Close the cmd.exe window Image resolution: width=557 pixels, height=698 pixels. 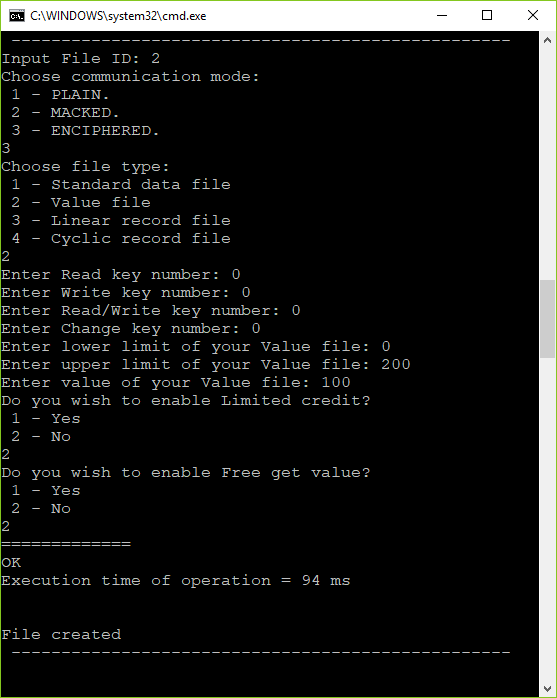[x=533, y=16]
